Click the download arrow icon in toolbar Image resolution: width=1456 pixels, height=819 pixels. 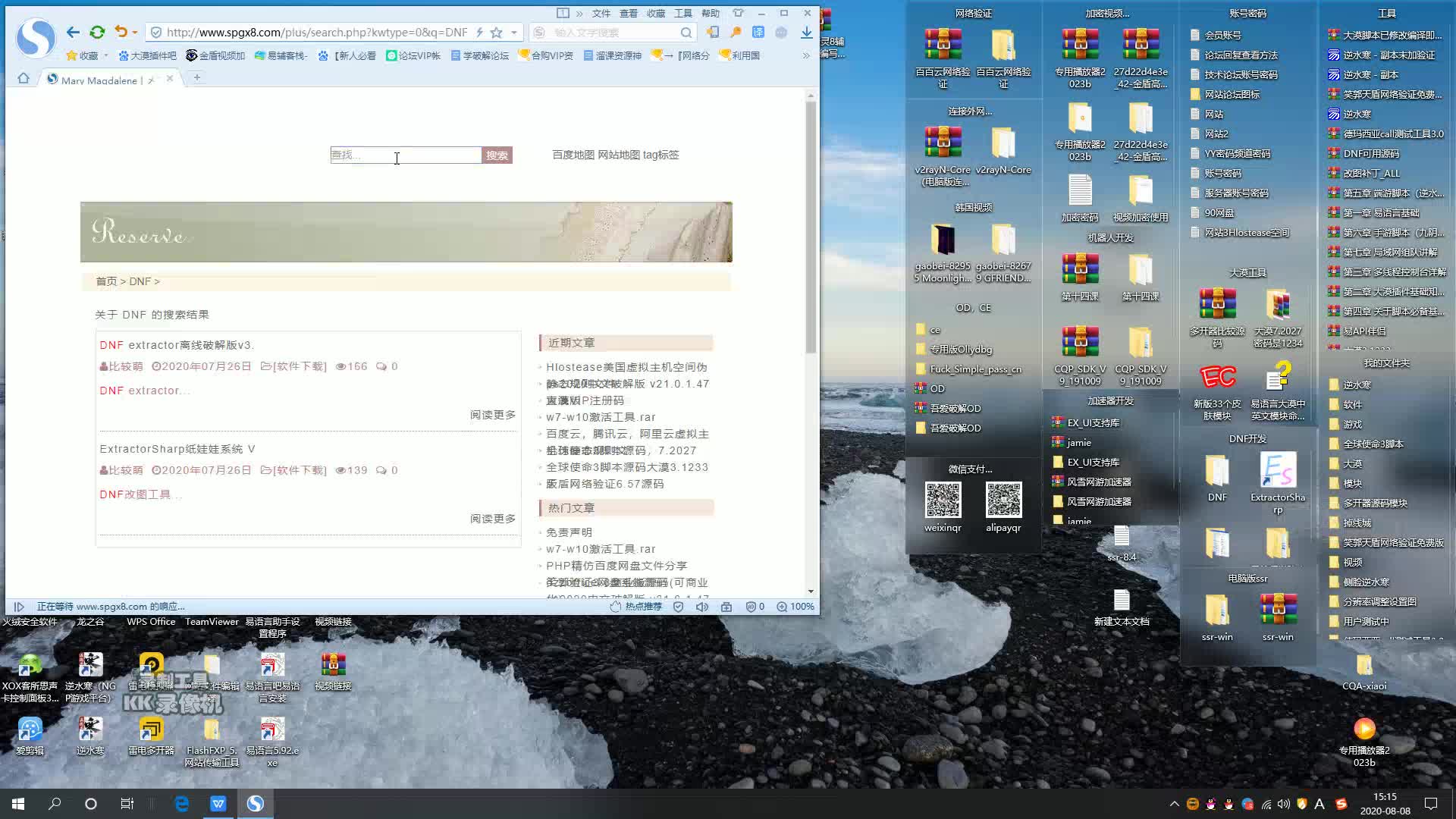(806, 32)
